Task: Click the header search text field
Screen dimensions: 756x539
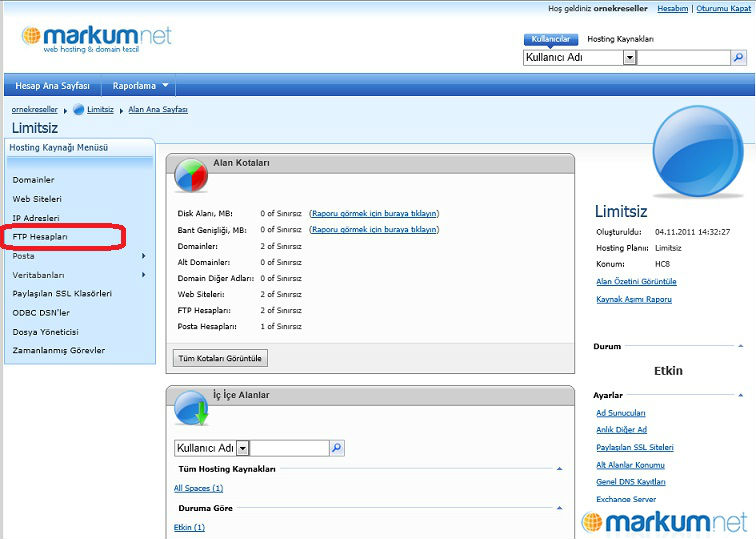Action: (684, 58)
